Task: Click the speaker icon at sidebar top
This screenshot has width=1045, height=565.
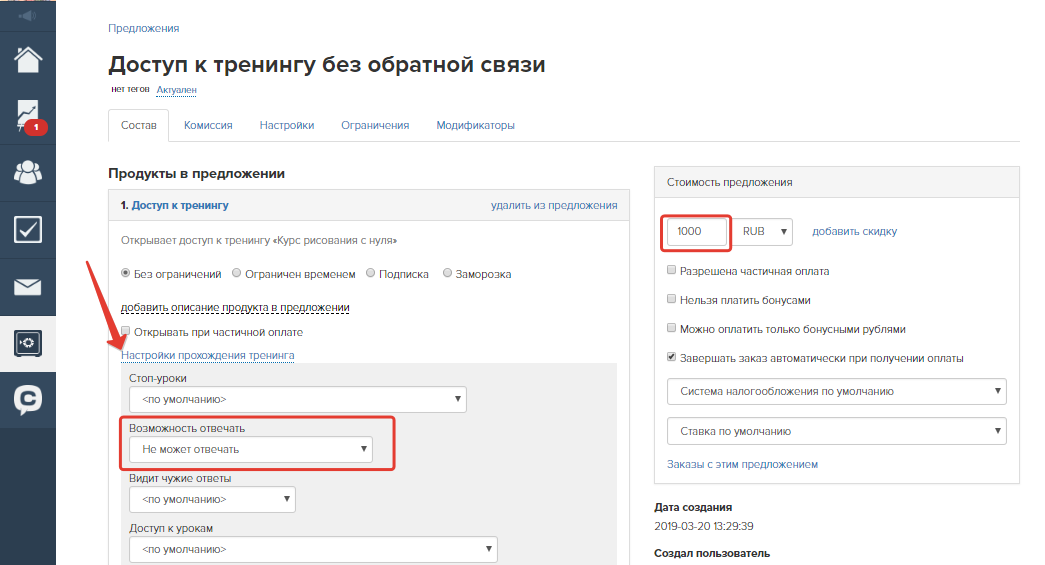Action: 28,15
